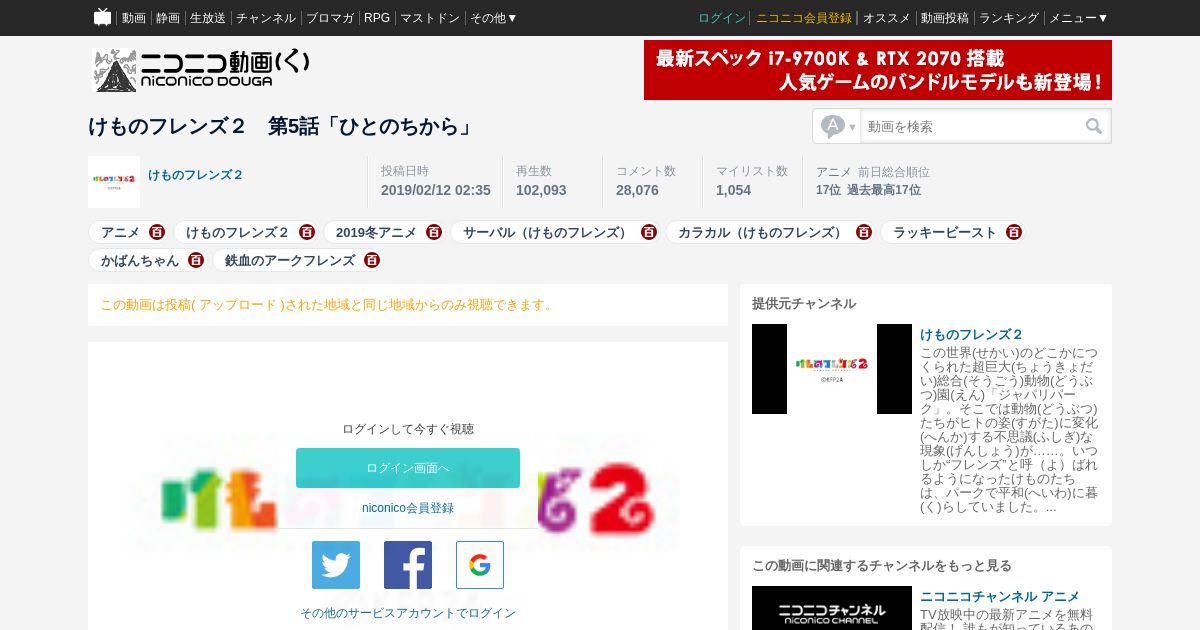Open マストドン in the top navigation
This screenshot has height=630, width=1200.
pos(430,18)
